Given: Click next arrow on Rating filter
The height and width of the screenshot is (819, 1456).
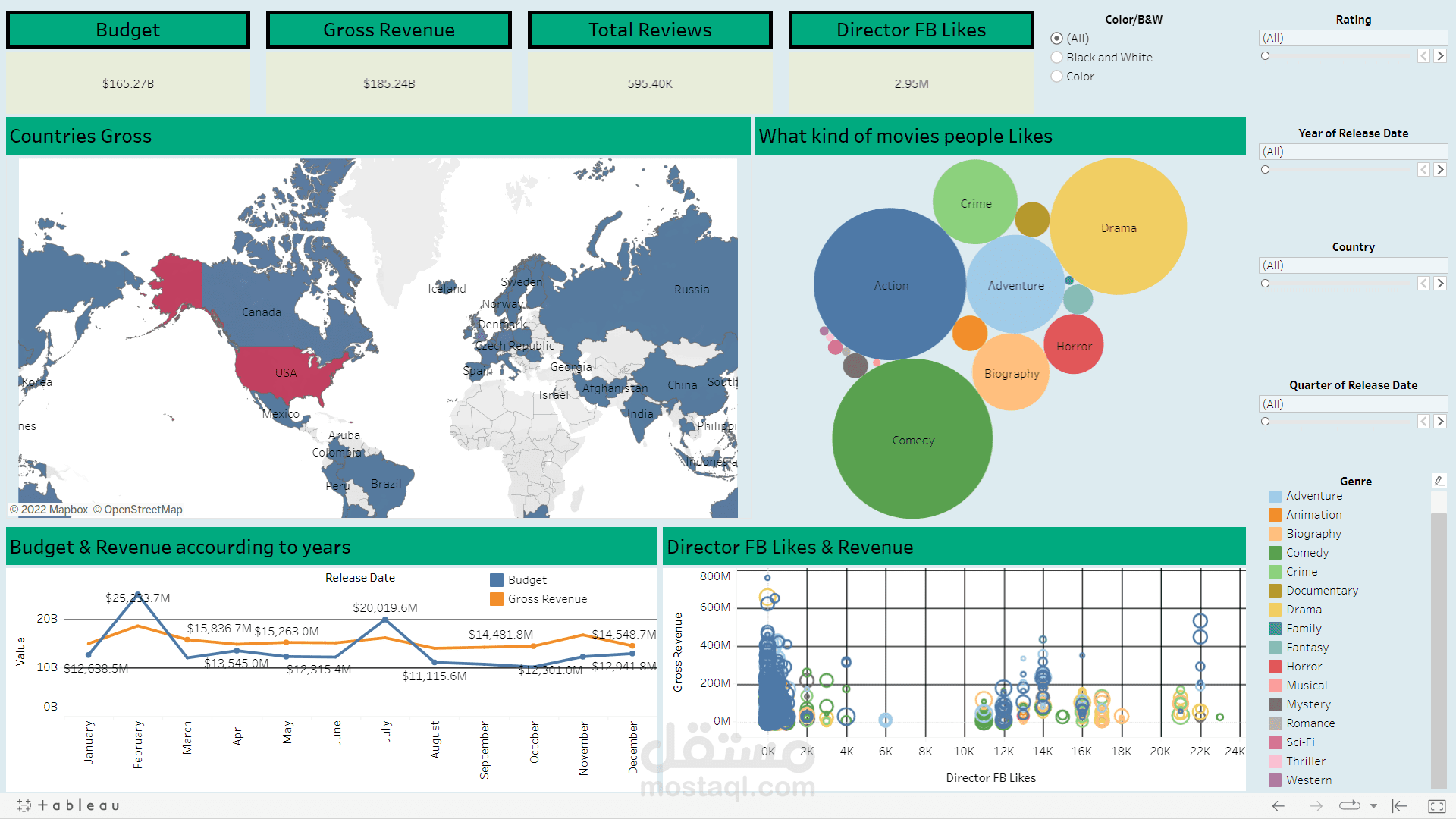Looking at the screenshot, I should (x=1440, y=56).
